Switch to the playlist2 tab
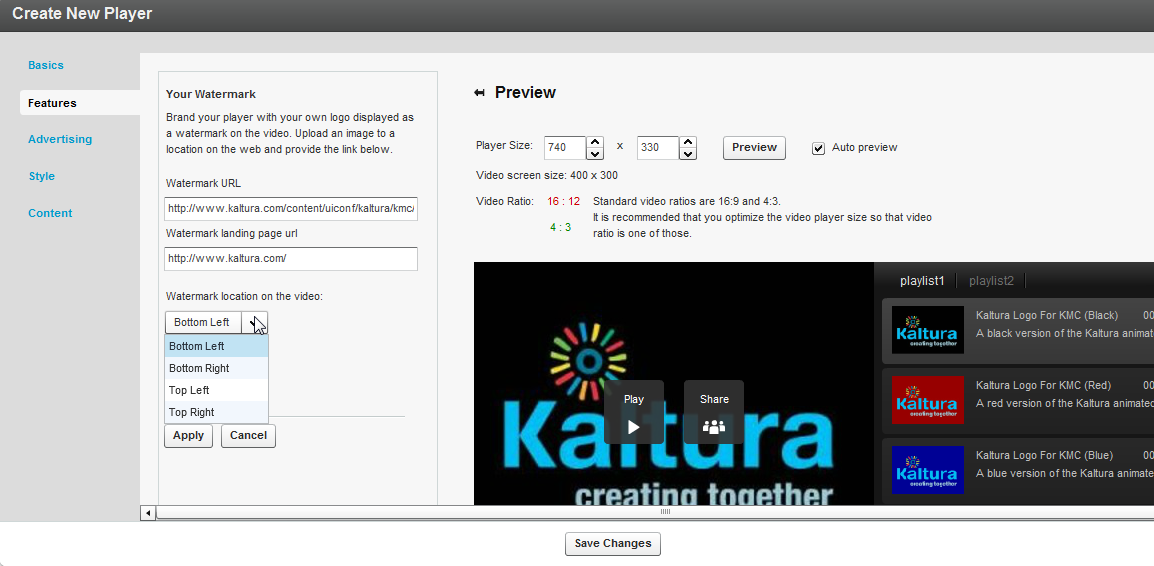Image resolution: width=1154 pixels, height=566 pixels. pos(991,280)
